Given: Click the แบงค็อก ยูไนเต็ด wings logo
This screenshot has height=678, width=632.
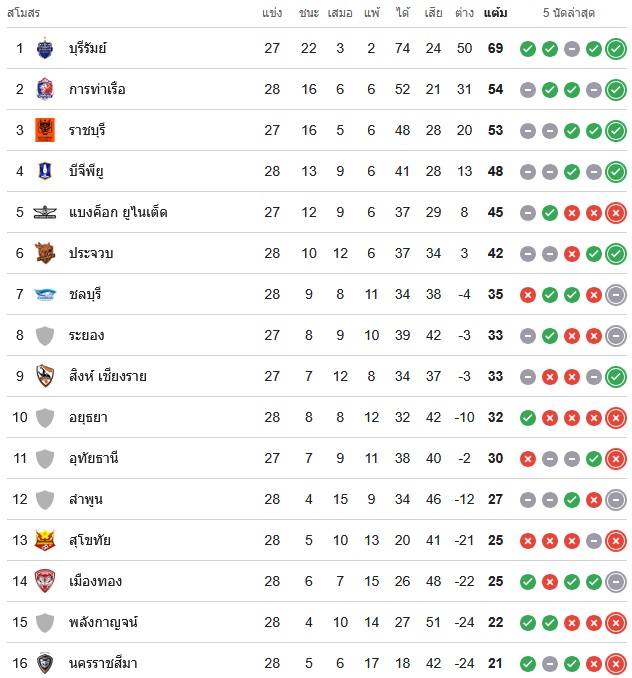Looking at the screenshot, I should tap(45, 212).
